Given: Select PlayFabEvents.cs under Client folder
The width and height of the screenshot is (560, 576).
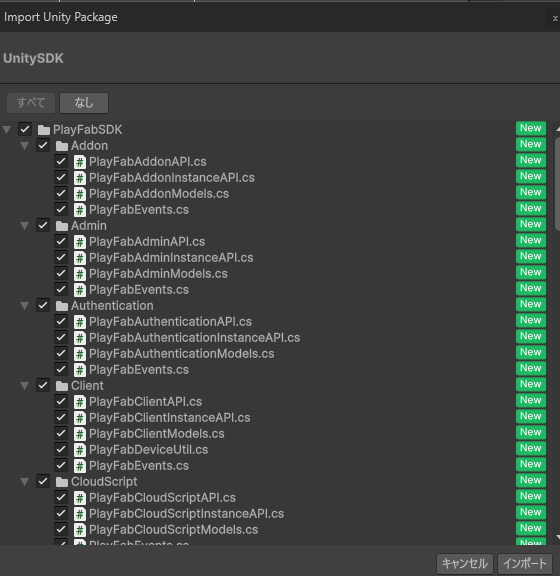Looking at the screenshot, I should point(139,466).
